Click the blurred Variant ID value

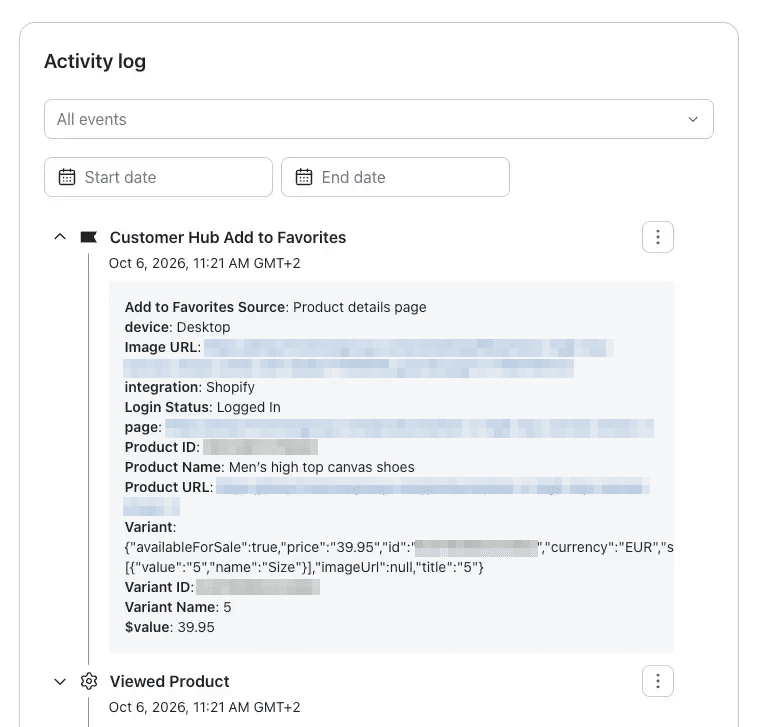coord(258,587)
